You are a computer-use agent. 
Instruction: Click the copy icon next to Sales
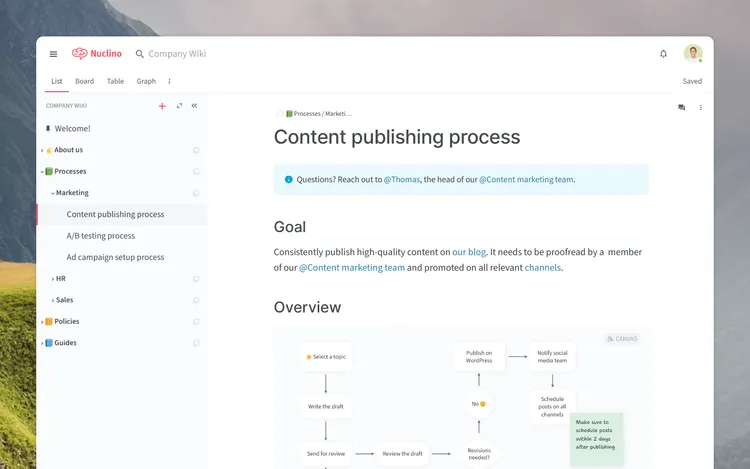(x=196, y=300)
